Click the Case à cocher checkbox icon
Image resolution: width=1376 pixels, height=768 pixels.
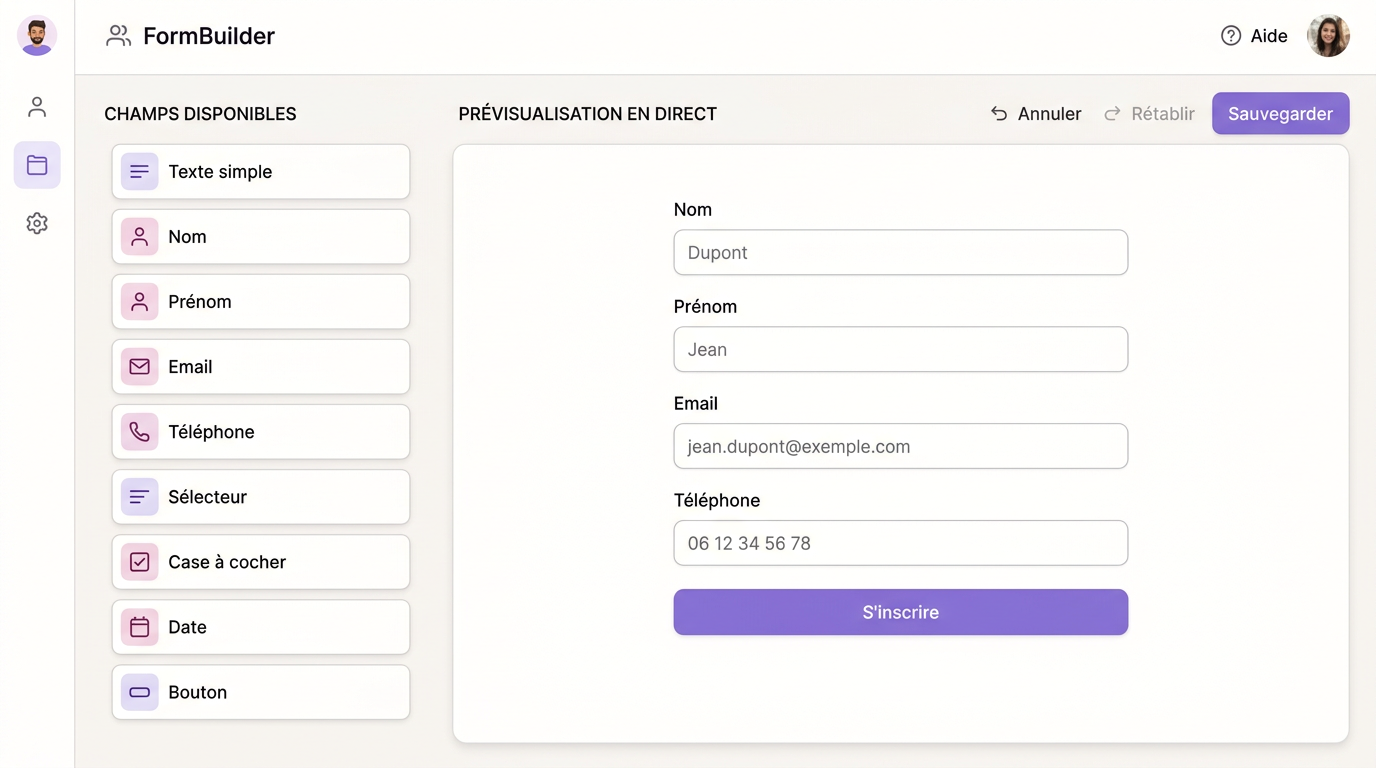(x=140, y=562)
